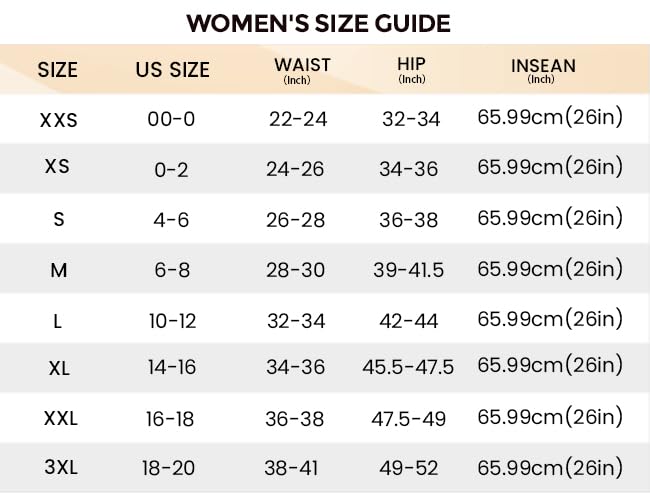Click the 00-0 US size cell
The height and width of the screenshot is (500, 650).
click(171, 119)
